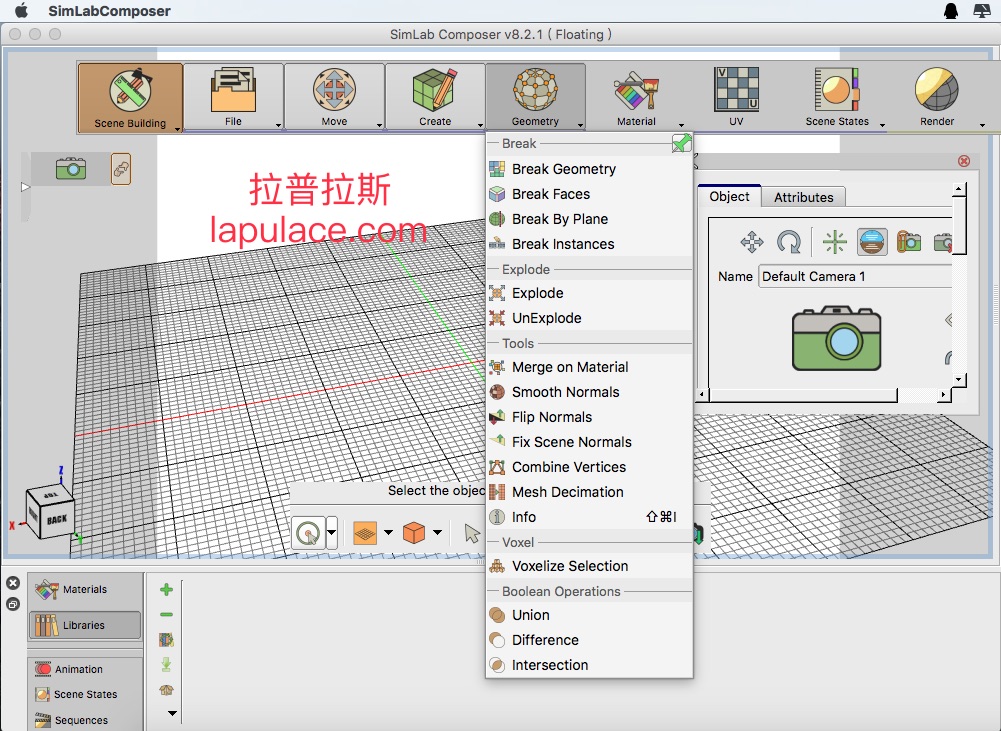Screen dimensions: 1001x731
Task: Click the green plus add-library icon
Action: point(166,590)
